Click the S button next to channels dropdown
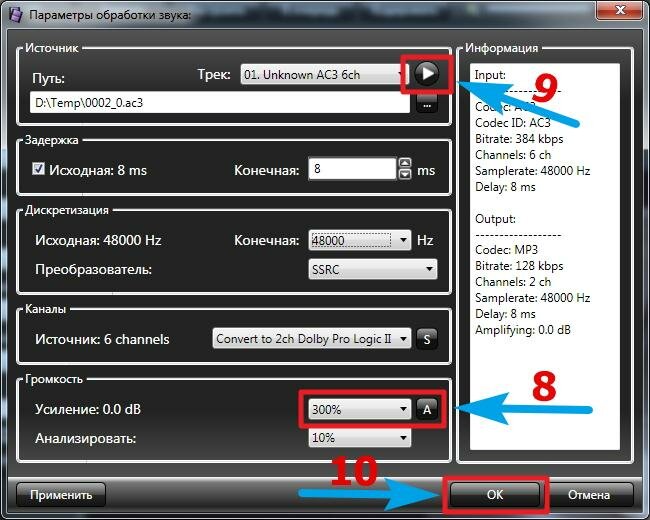This screenshot has width=650, height=520. click(427, 339)
